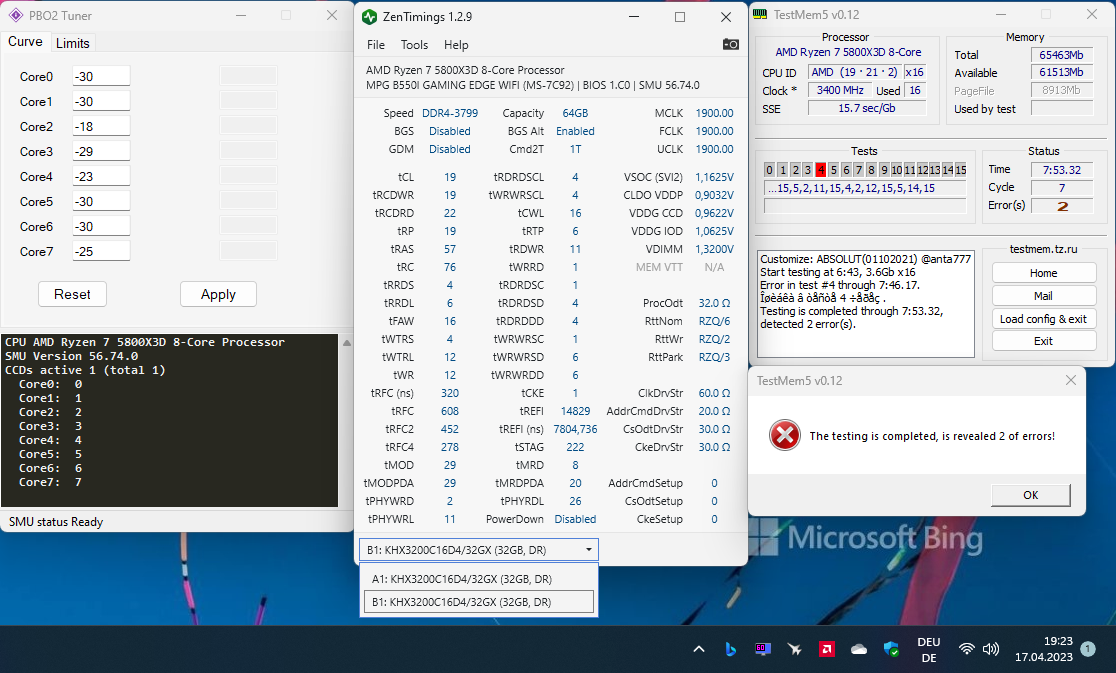Click VDIMM value 1,3200V
The height and width of the screenshot is (673, 1116).
pos(714,249)
